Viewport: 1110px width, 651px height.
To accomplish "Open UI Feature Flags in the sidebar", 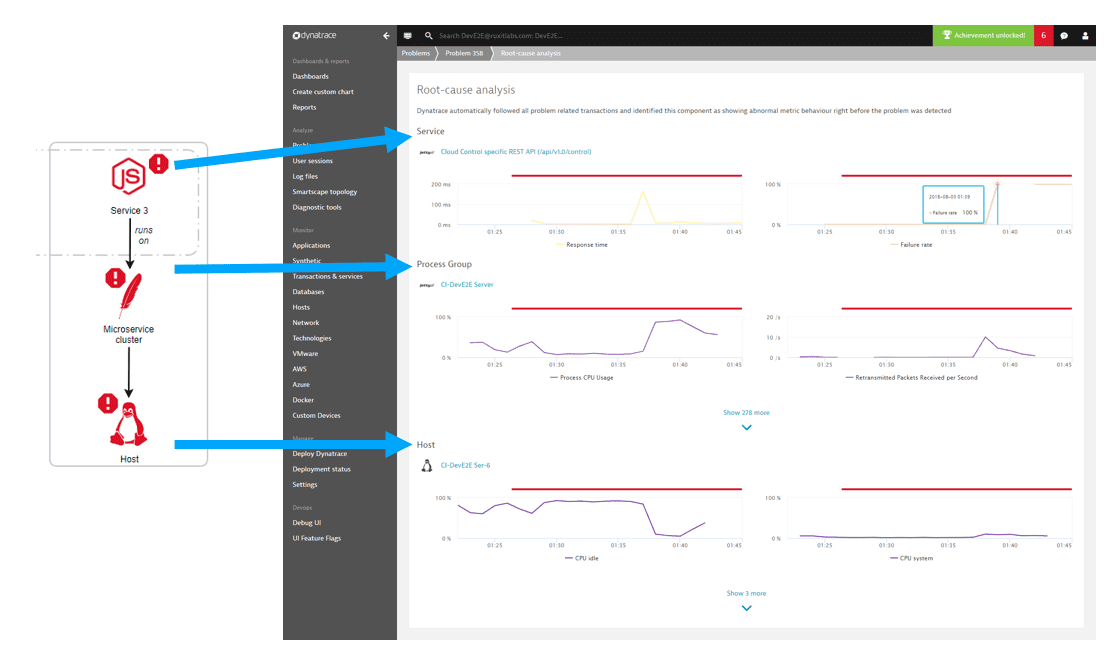I will pyautogui.click(x=316, y=538).
